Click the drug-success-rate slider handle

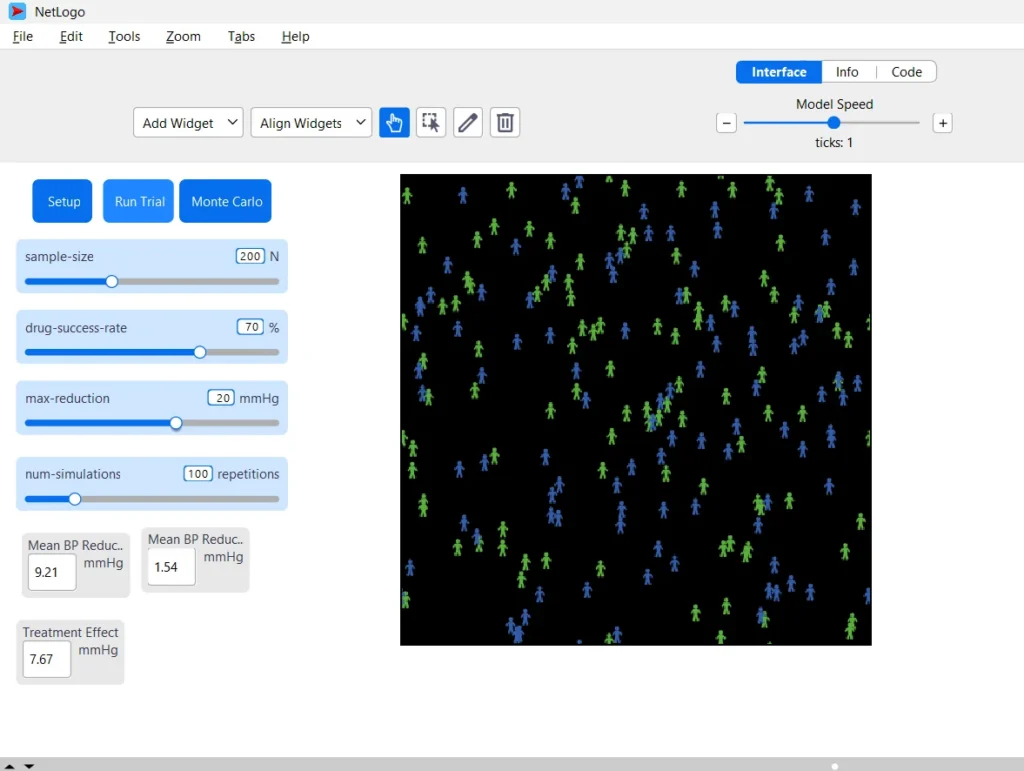point(200,352)
